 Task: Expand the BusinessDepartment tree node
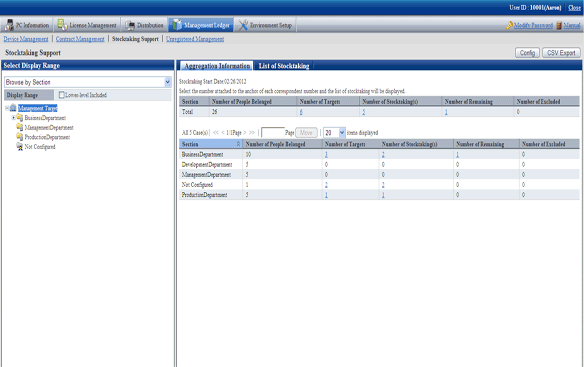(13, 118)
